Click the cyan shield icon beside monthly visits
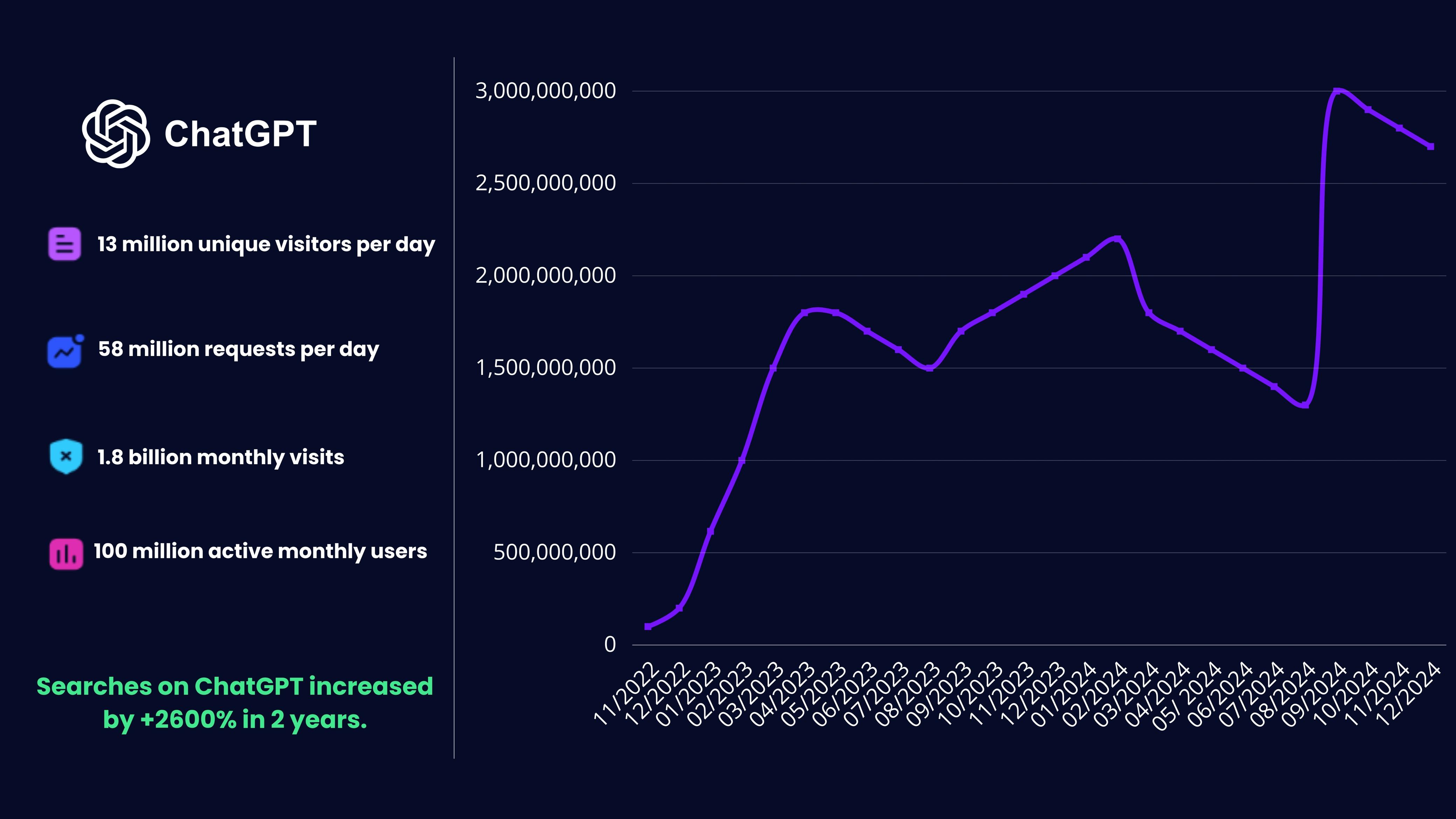 point(66,456)
